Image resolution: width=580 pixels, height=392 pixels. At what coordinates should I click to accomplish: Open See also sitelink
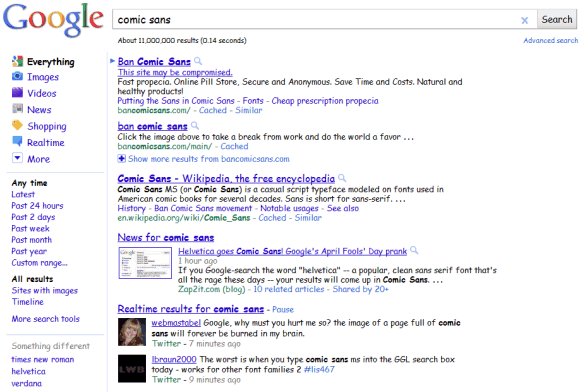(343, 209)
